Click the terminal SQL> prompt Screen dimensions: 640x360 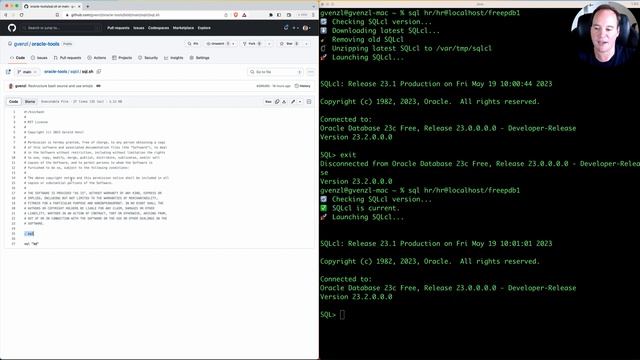[328, 315]
